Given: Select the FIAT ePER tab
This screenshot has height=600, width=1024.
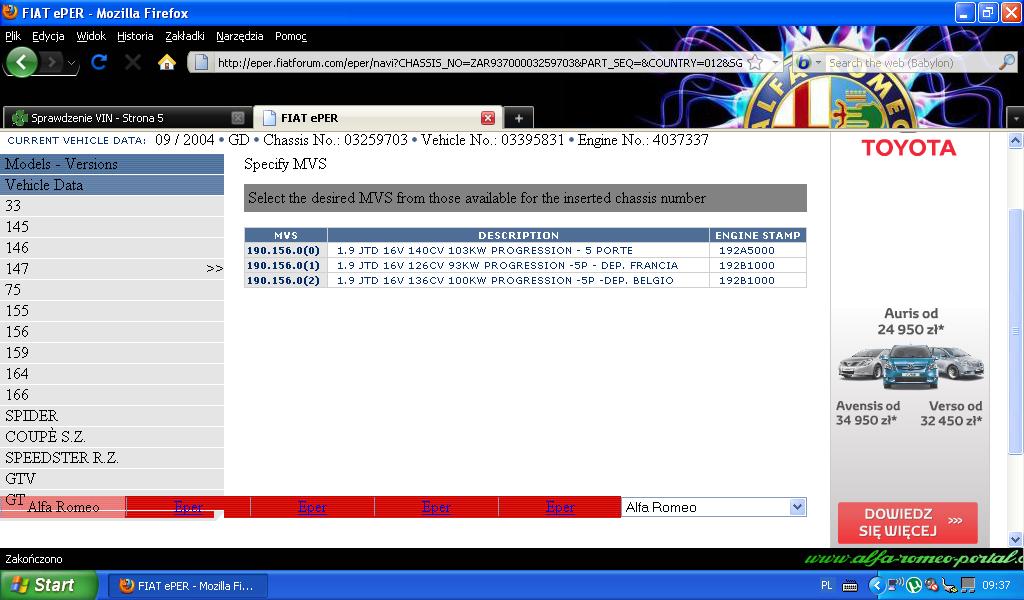Looking at the screenshot, I should (x=378, y=118).
